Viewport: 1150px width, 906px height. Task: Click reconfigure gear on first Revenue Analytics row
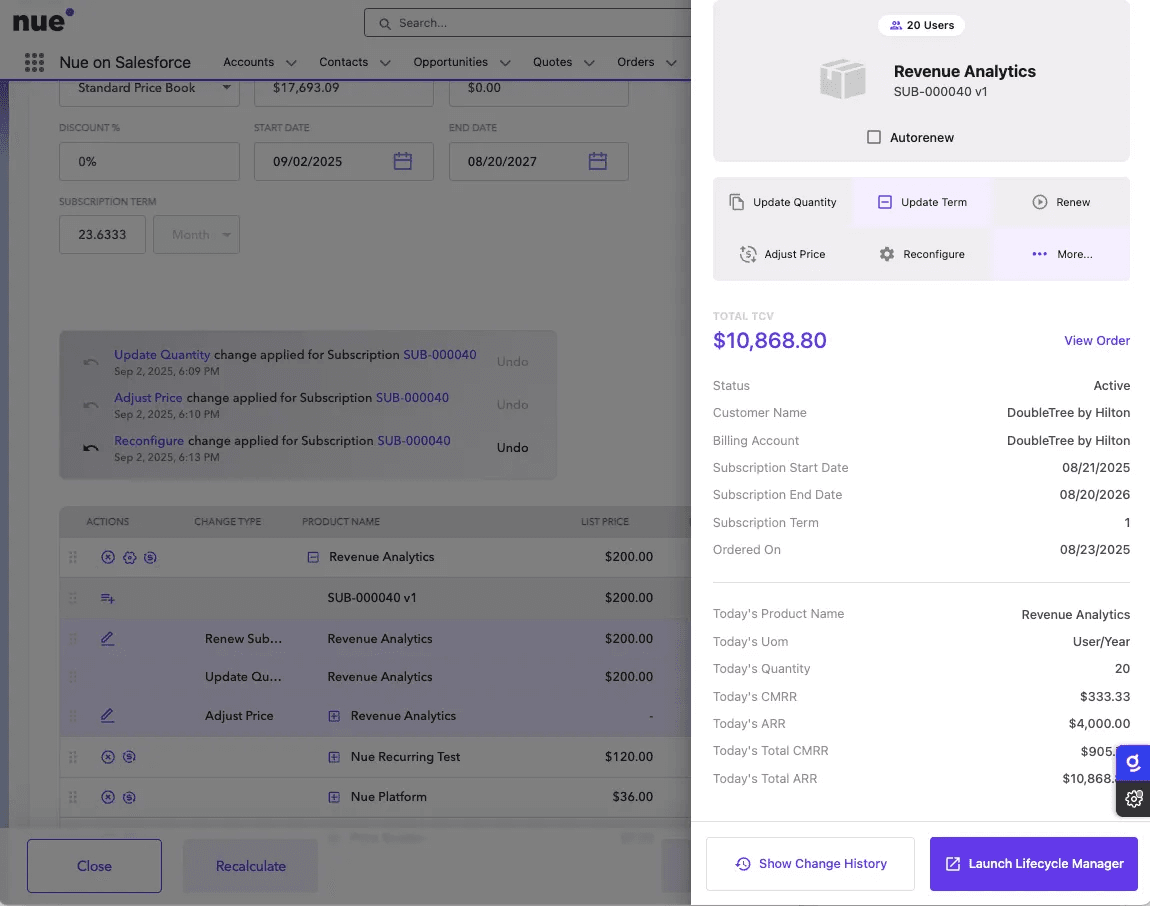(129, 558)
